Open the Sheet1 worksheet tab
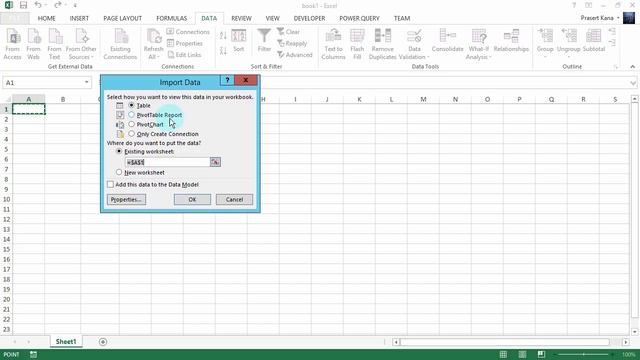 point(66,342)
